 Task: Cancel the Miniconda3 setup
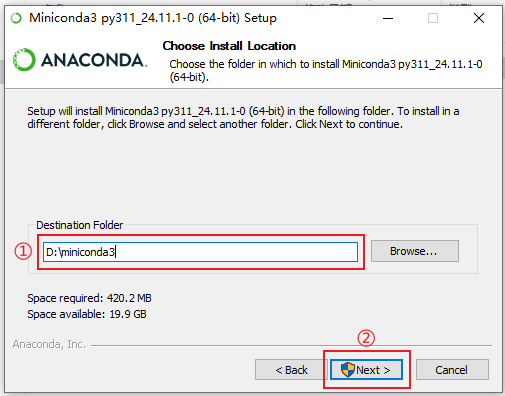click(x=452, y=370)
